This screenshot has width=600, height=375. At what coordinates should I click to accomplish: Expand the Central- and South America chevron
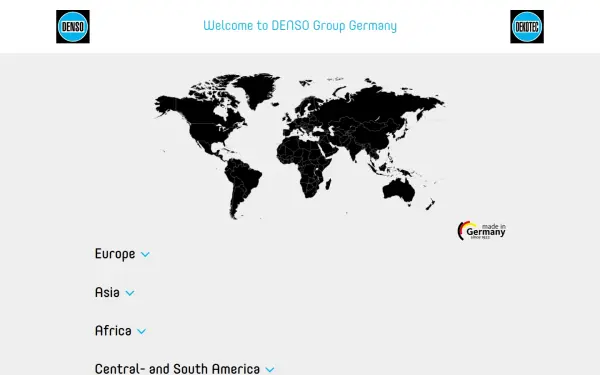pos(270,370)
